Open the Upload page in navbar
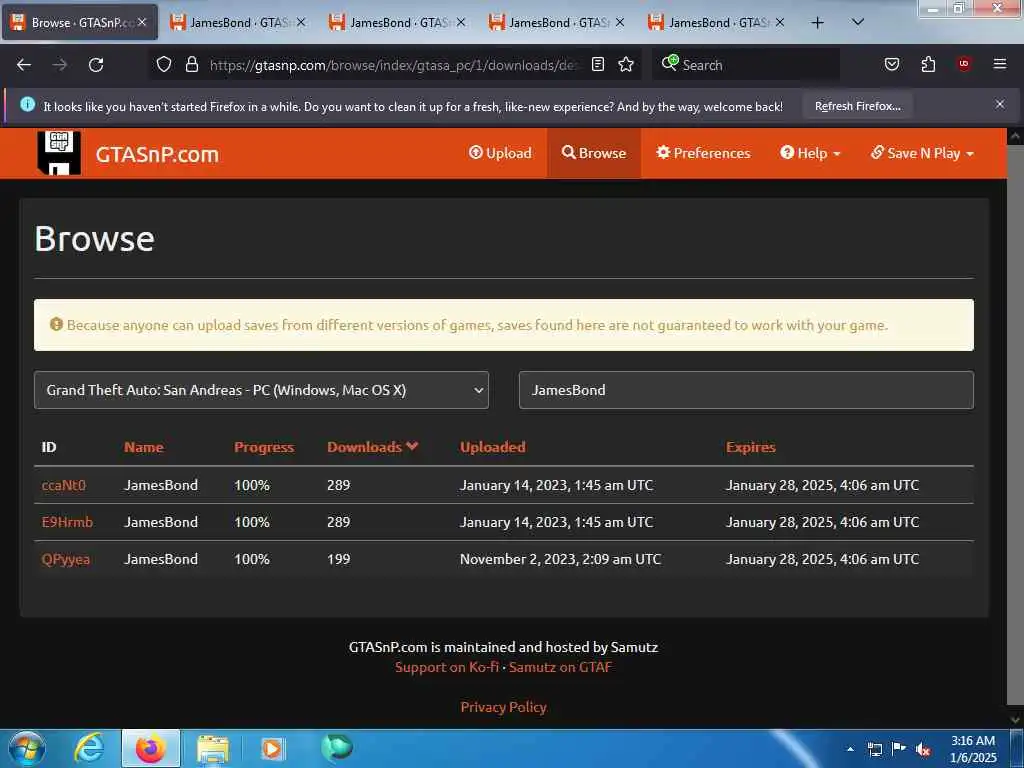The width and height of the screenshot is (1024, 768). (x=500, y=153)
